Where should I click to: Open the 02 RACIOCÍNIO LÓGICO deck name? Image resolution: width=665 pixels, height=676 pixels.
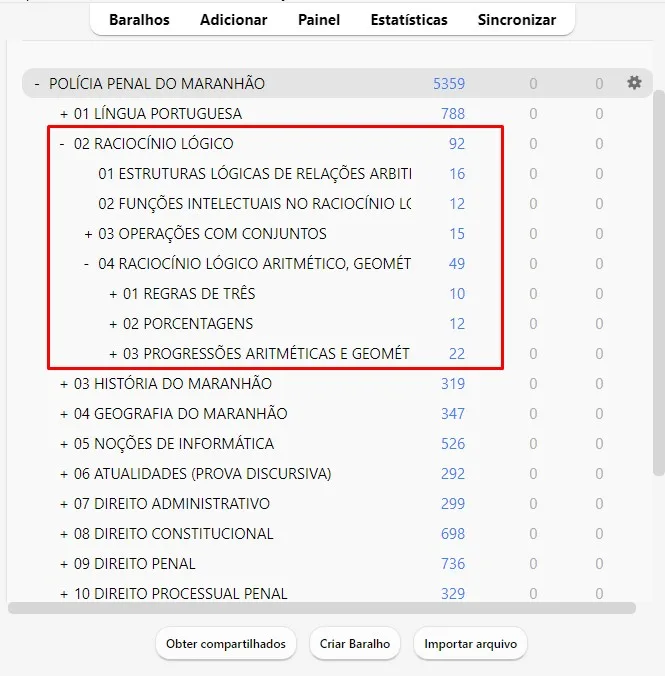[x=154, y=144]
